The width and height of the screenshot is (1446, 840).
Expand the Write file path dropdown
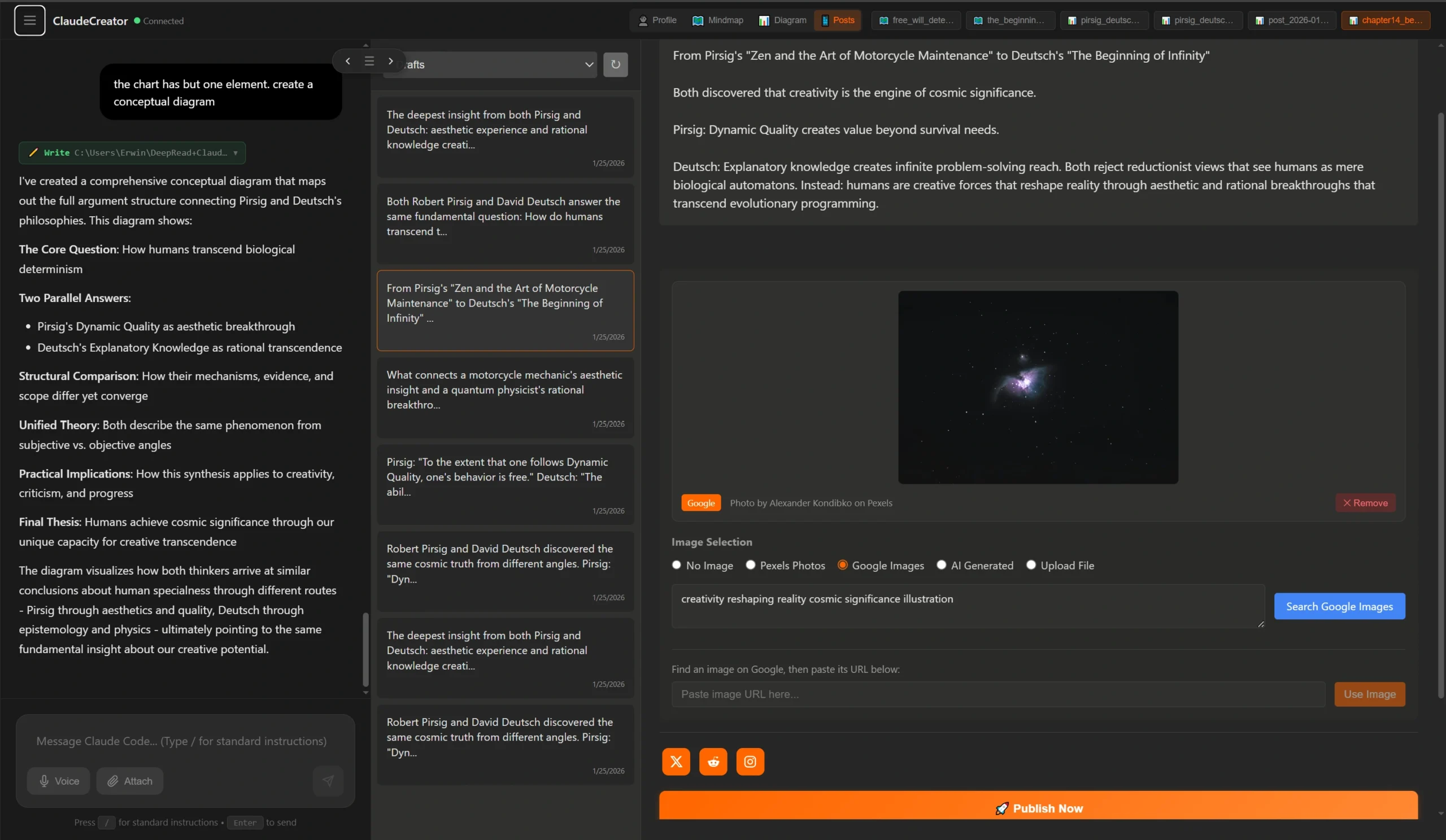[236, 153]
